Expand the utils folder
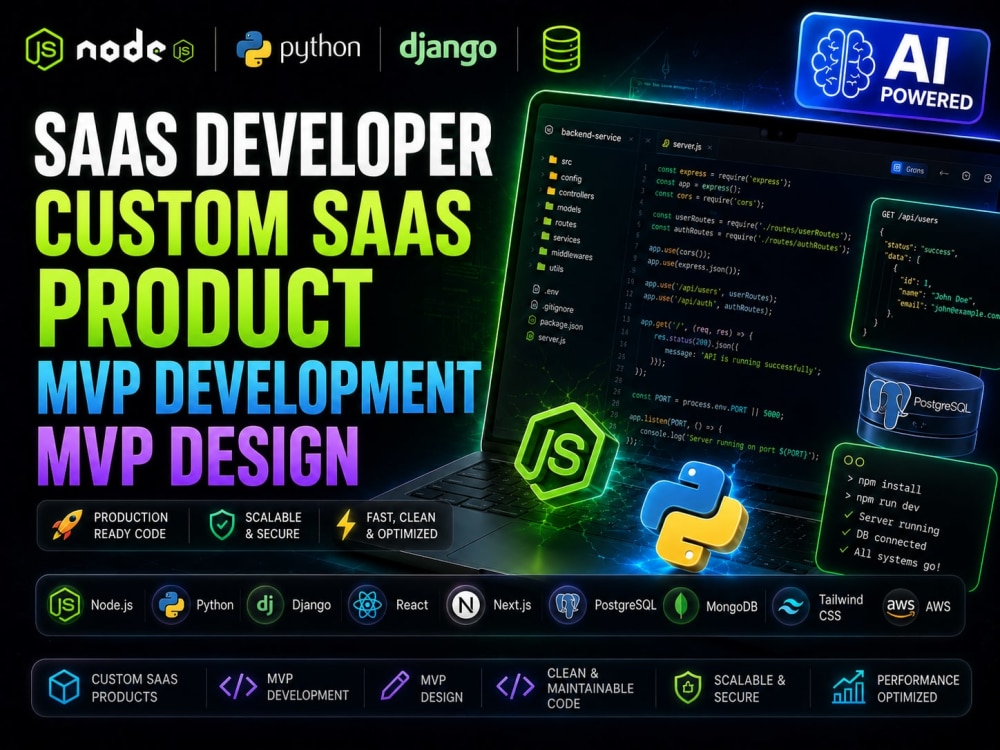Viewport: 1000px width, 750px height. tap(548, 268)
